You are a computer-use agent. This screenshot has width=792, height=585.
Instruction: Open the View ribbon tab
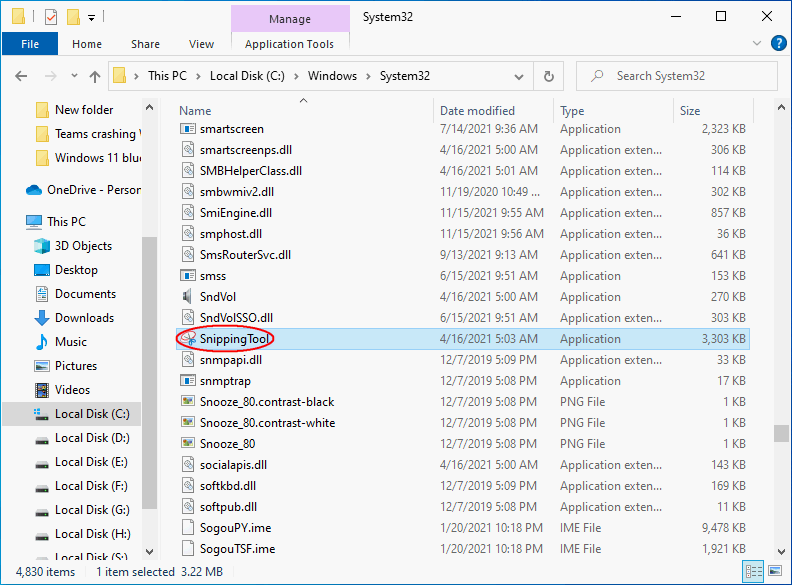(202, 44)
